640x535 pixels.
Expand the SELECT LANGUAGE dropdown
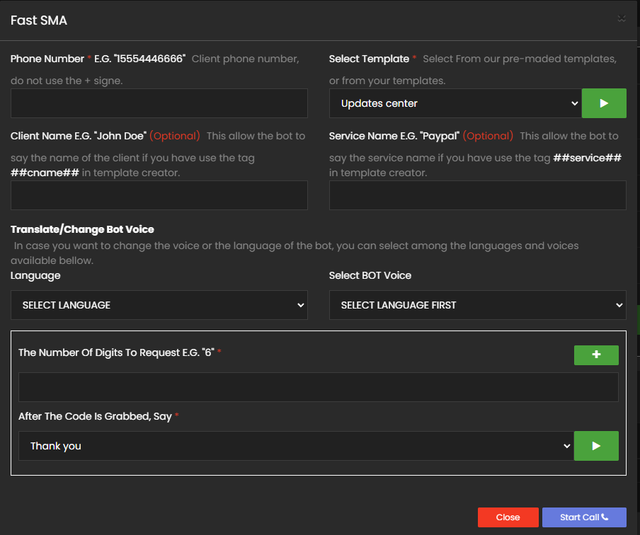pos(159,305)
